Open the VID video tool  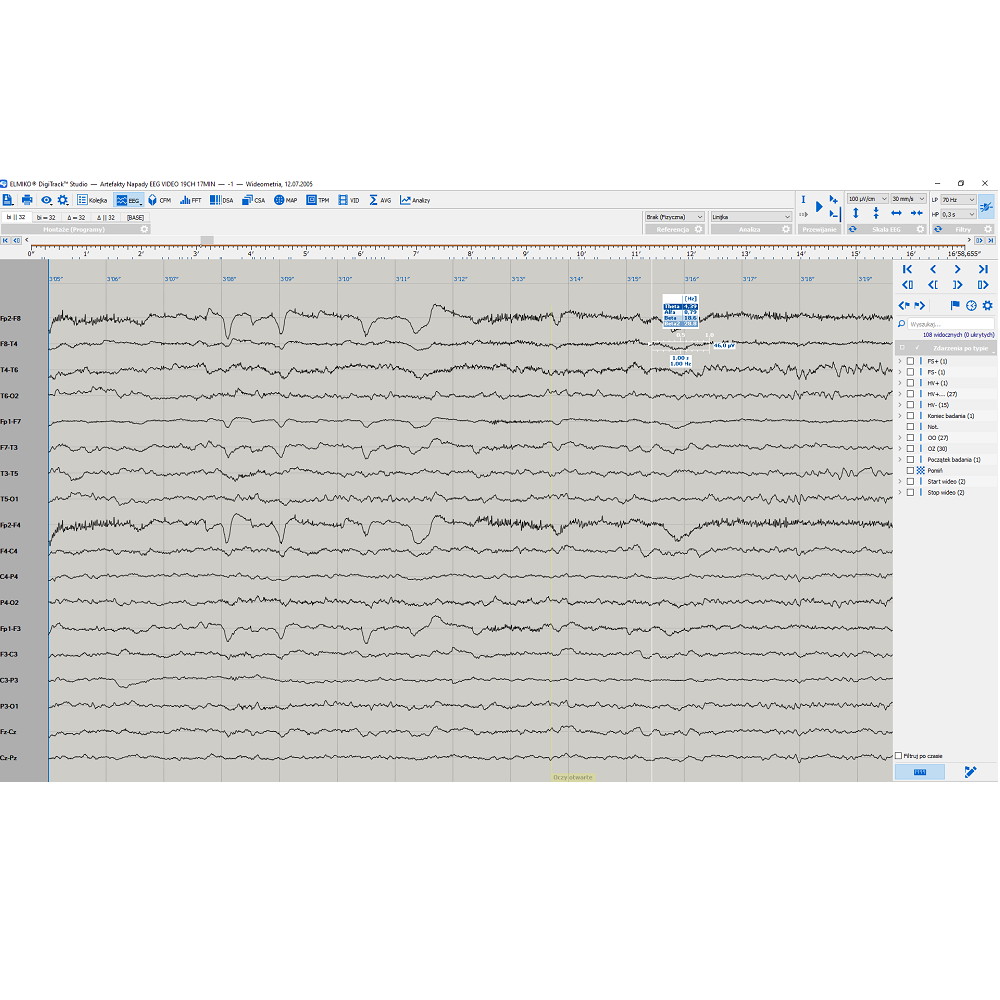coord(347,200)
